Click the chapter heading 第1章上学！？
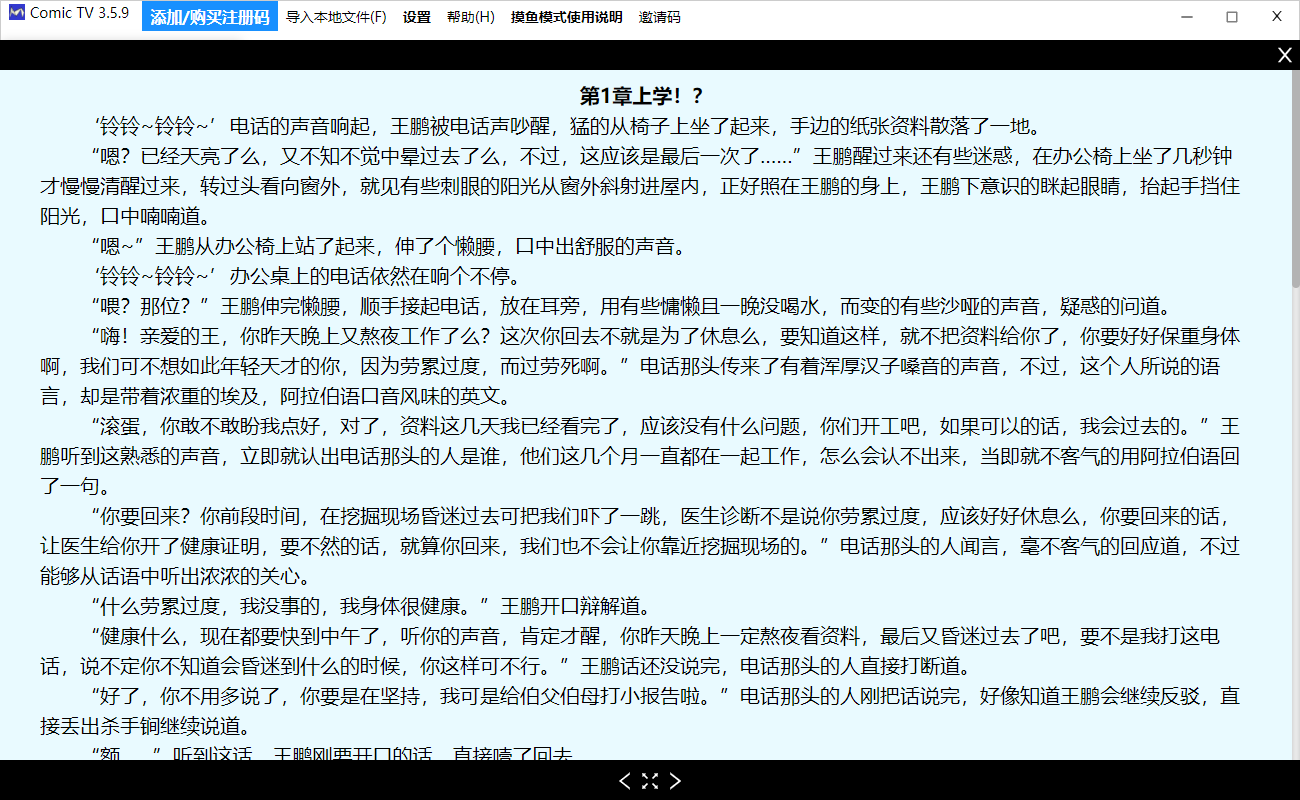This screenshot has width=1300, height=800. point(642,96)
